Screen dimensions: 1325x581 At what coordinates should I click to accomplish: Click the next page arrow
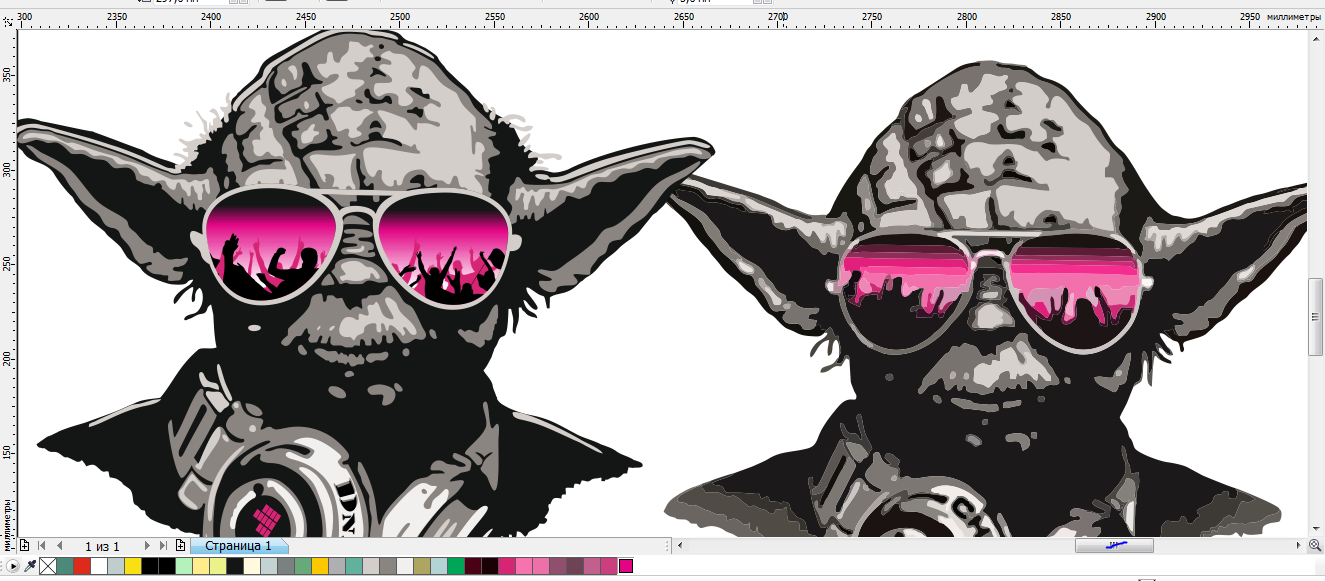click(148, 546)
